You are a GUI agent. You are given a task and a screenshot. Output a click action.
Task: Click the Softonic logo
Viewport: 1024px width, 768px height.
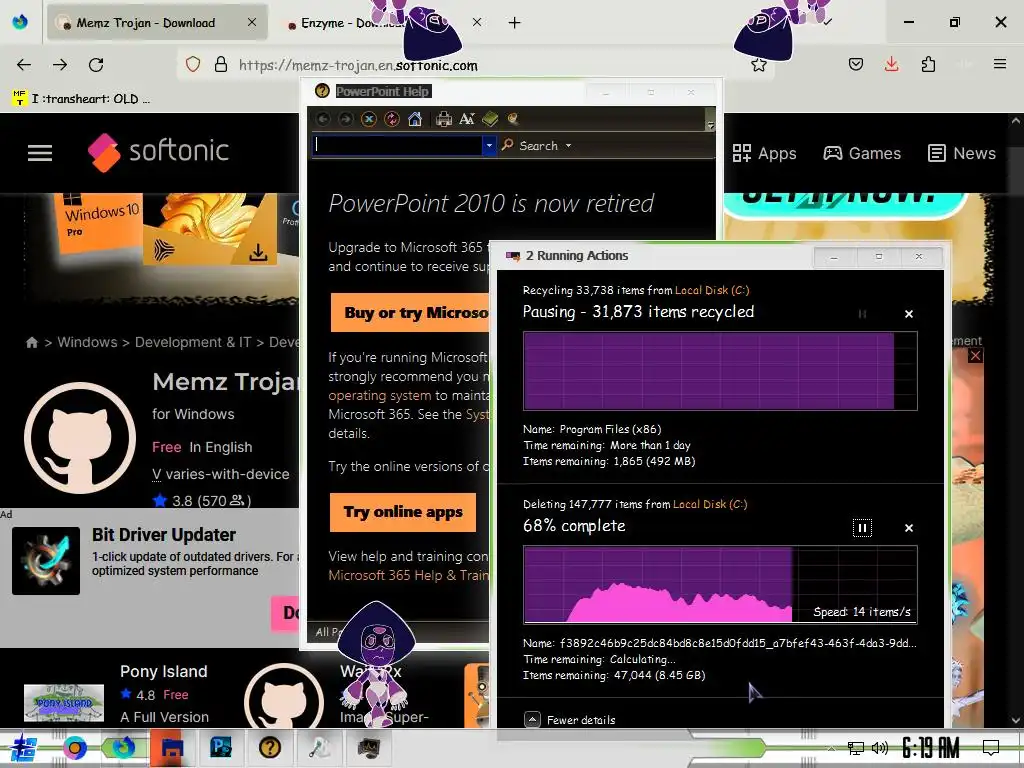[x=158, y=152]
